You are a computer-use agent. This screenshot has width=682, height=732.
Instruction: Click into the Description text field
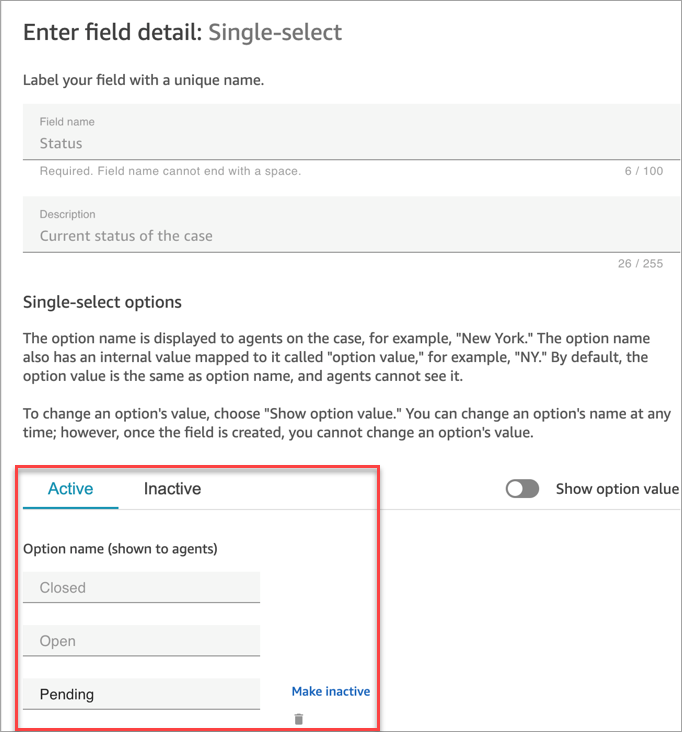pyautogui.click(x=350, y=236)
